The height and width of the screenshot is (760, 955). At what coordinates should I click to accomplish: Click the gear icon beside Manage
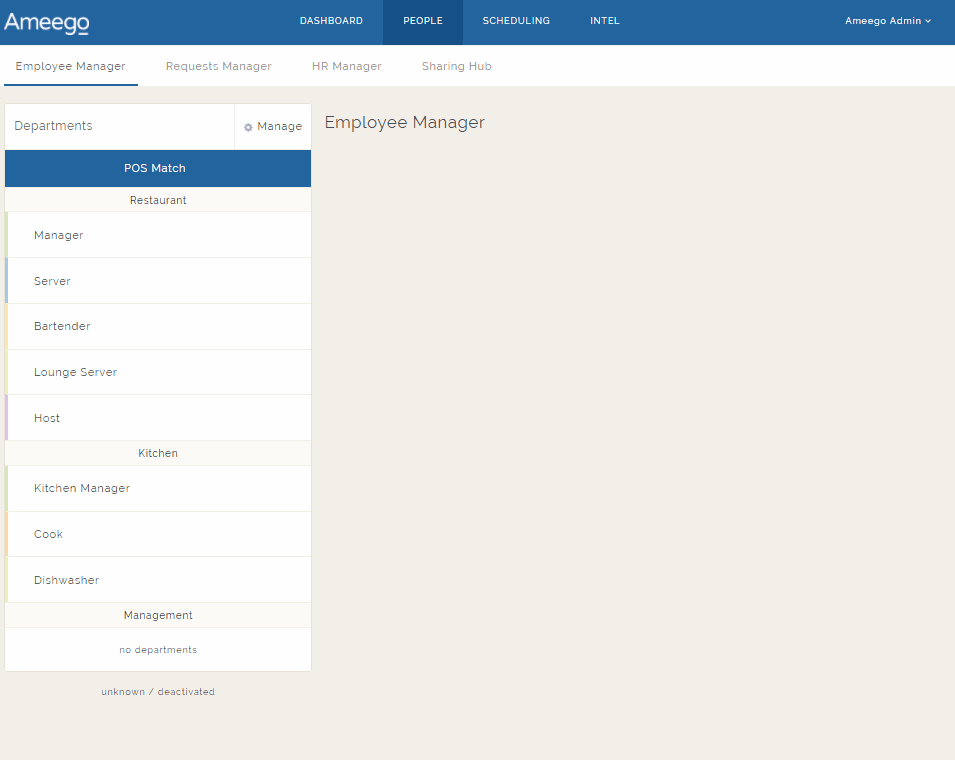[x=247, y=126]
